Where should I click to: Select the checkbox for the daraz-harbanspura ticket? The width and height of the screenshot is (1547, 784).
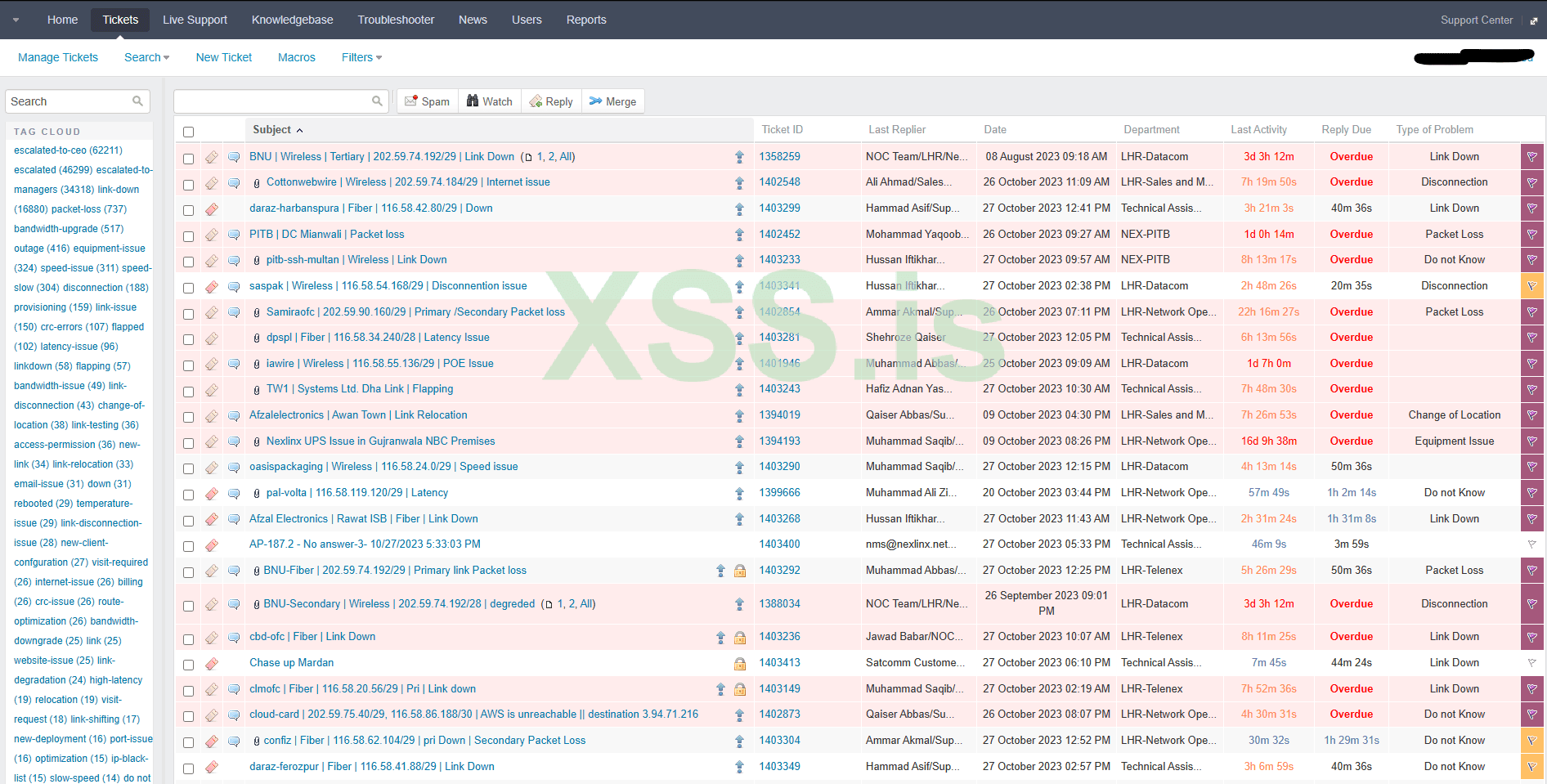189,210
